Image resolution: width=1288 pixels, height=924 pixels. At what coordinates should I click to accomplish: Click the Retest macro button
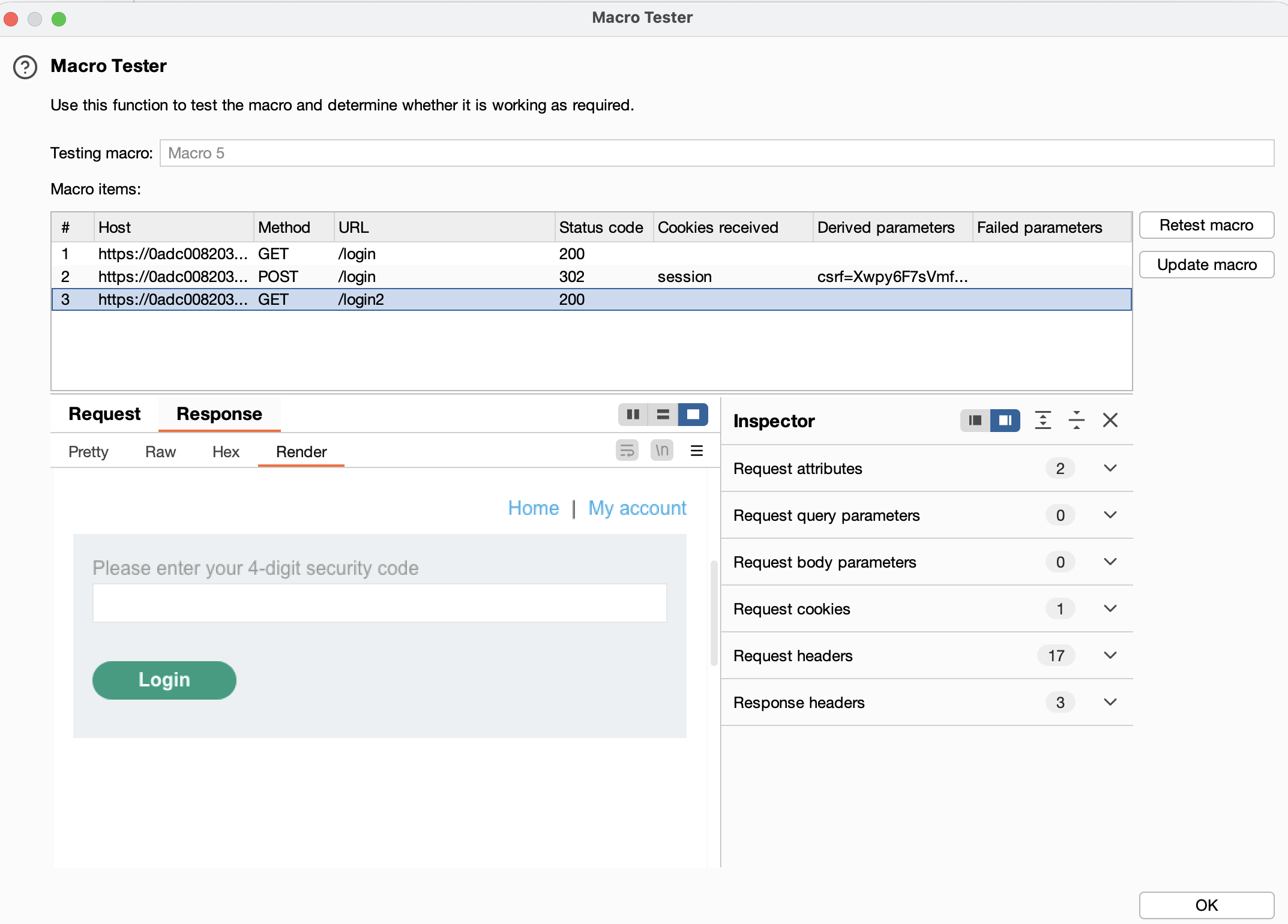point(1206,226)
